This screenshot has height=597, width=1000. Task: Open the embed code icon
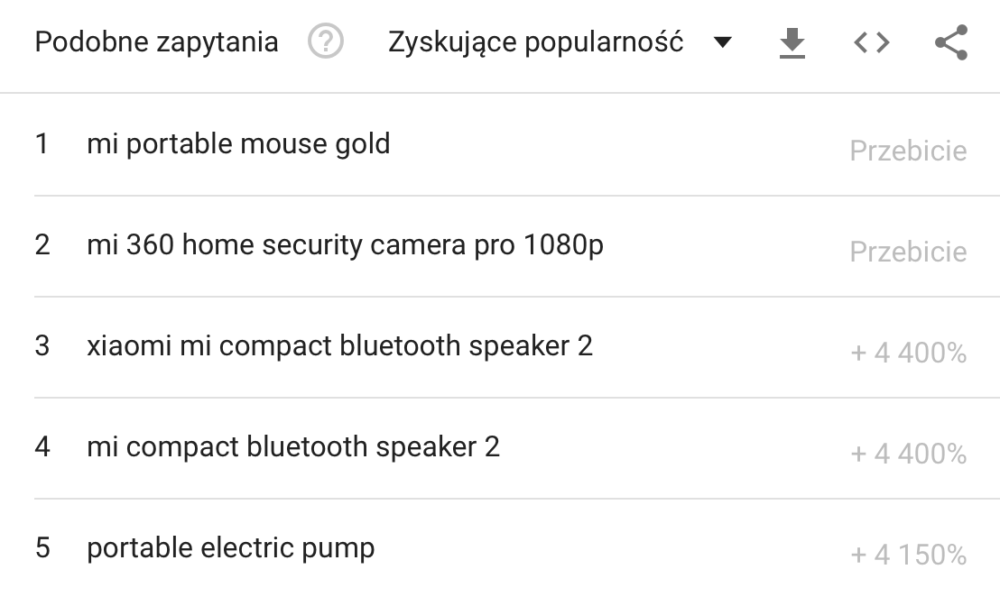[x=871, y=43]
